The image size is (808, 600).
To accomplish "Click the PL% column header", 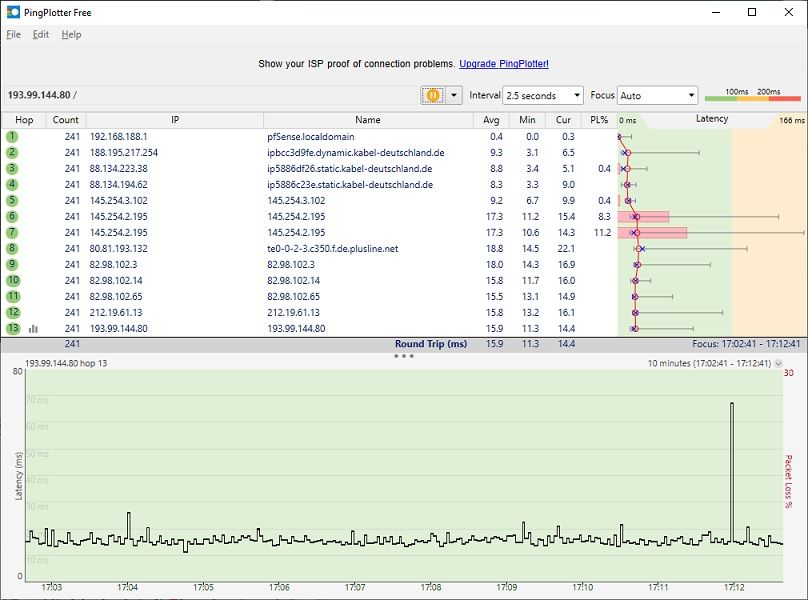I will coord(598,120).
